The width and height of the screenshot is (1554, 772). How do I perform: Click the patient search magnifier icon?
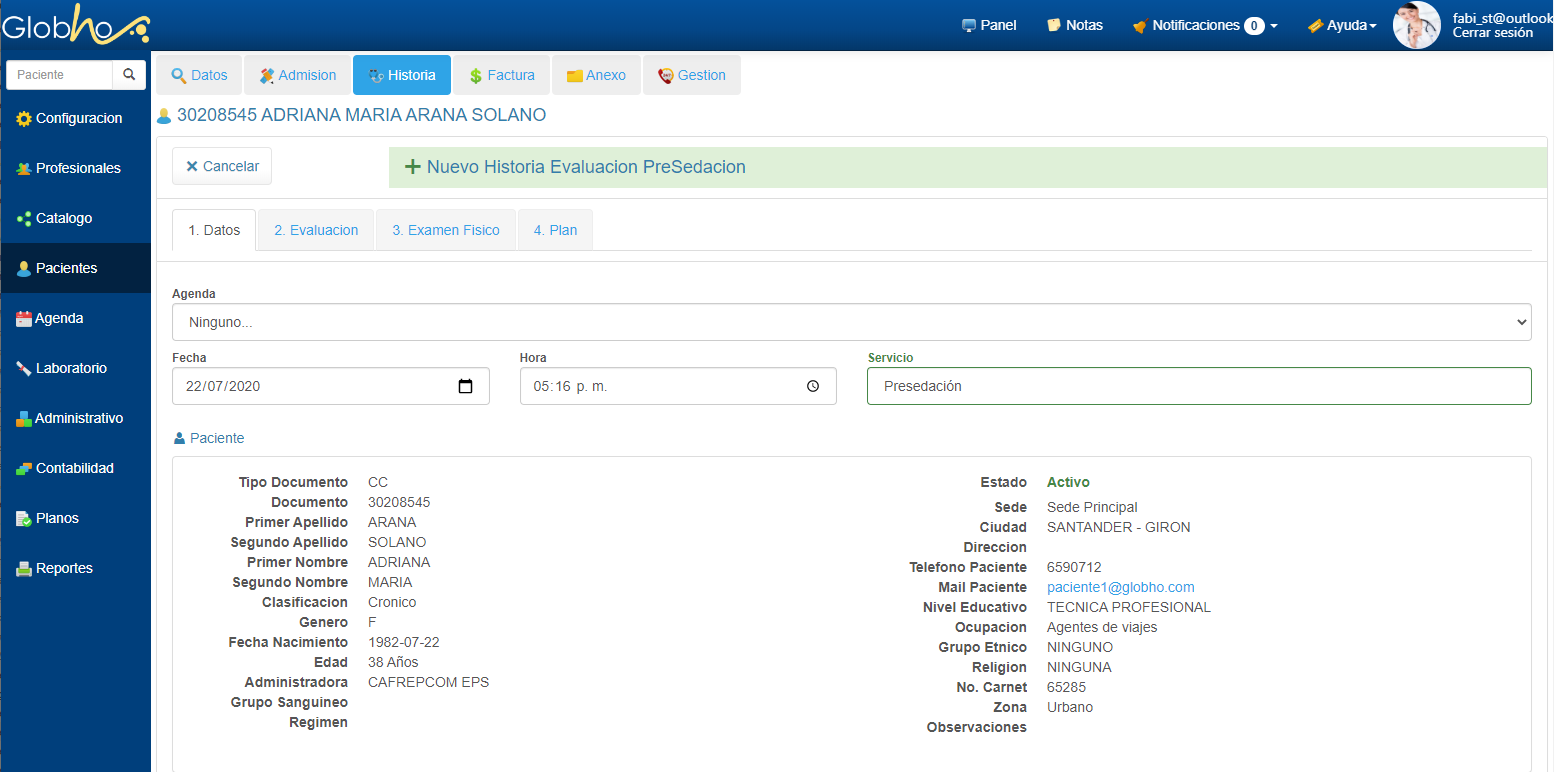tap(129, 75)
